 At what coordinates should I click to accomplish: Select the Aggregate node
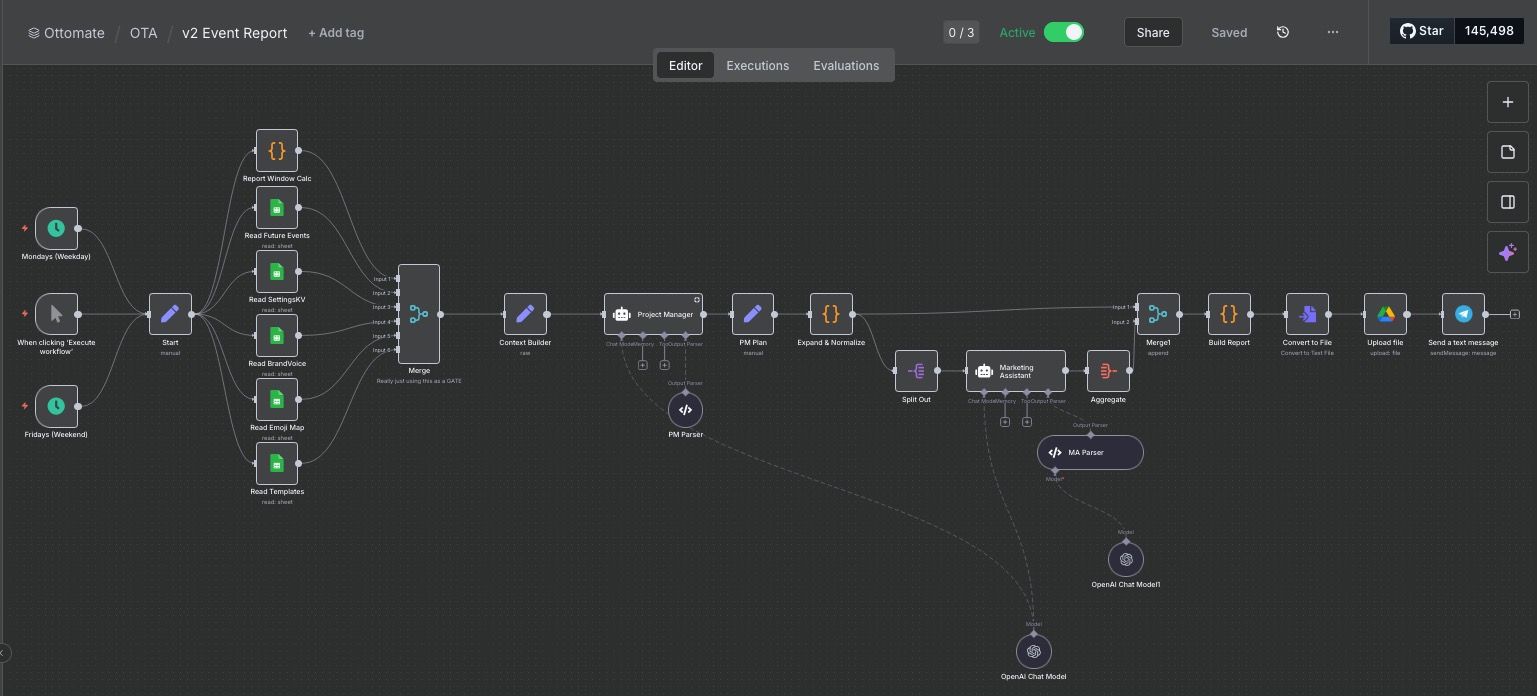pyautogui.click(x=1108, y=370)
